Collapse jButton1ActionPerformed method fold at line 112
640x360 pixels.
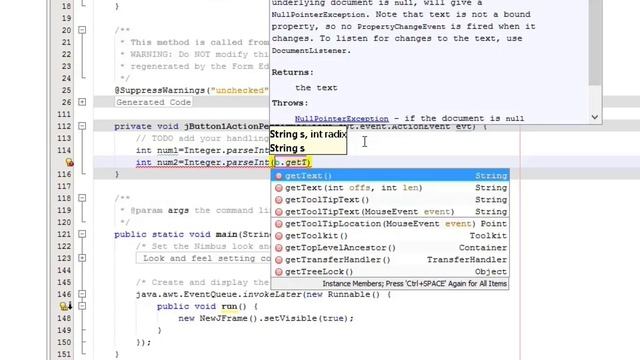[82, 126]
